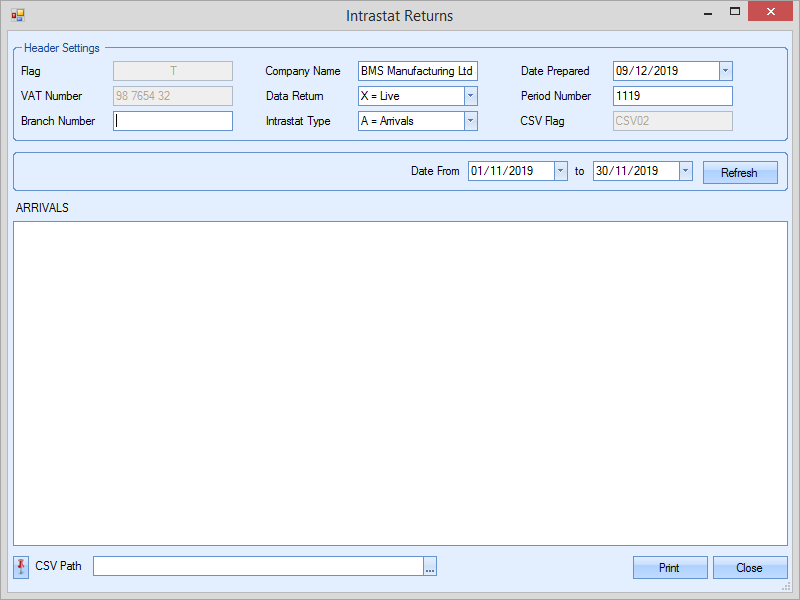
Task: Open the CSV Path browse ellipsis button
Action: (430, 567)
